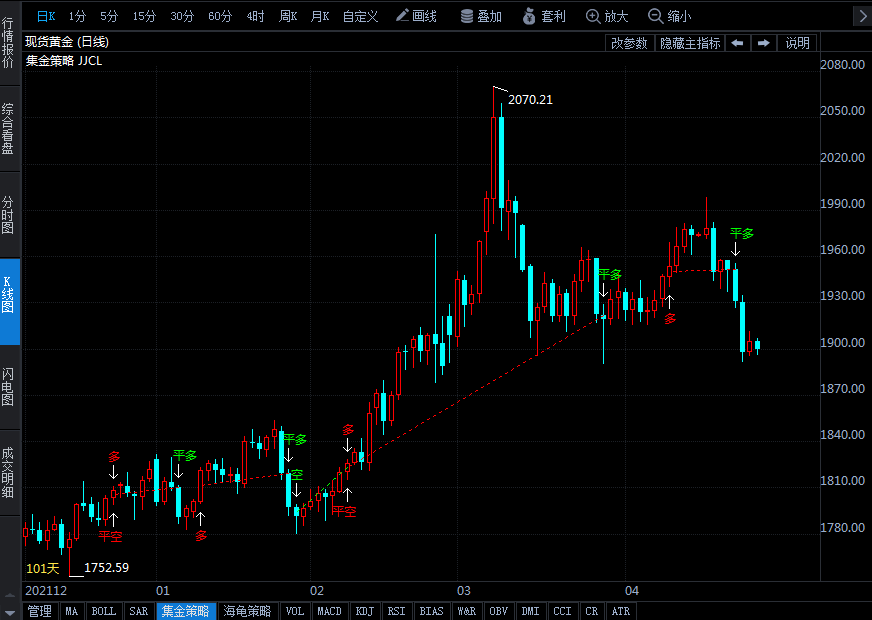Switch to the 30分 timeframe
The width and height of the screenshot is (872, 620).
click(x=182, y=16)
